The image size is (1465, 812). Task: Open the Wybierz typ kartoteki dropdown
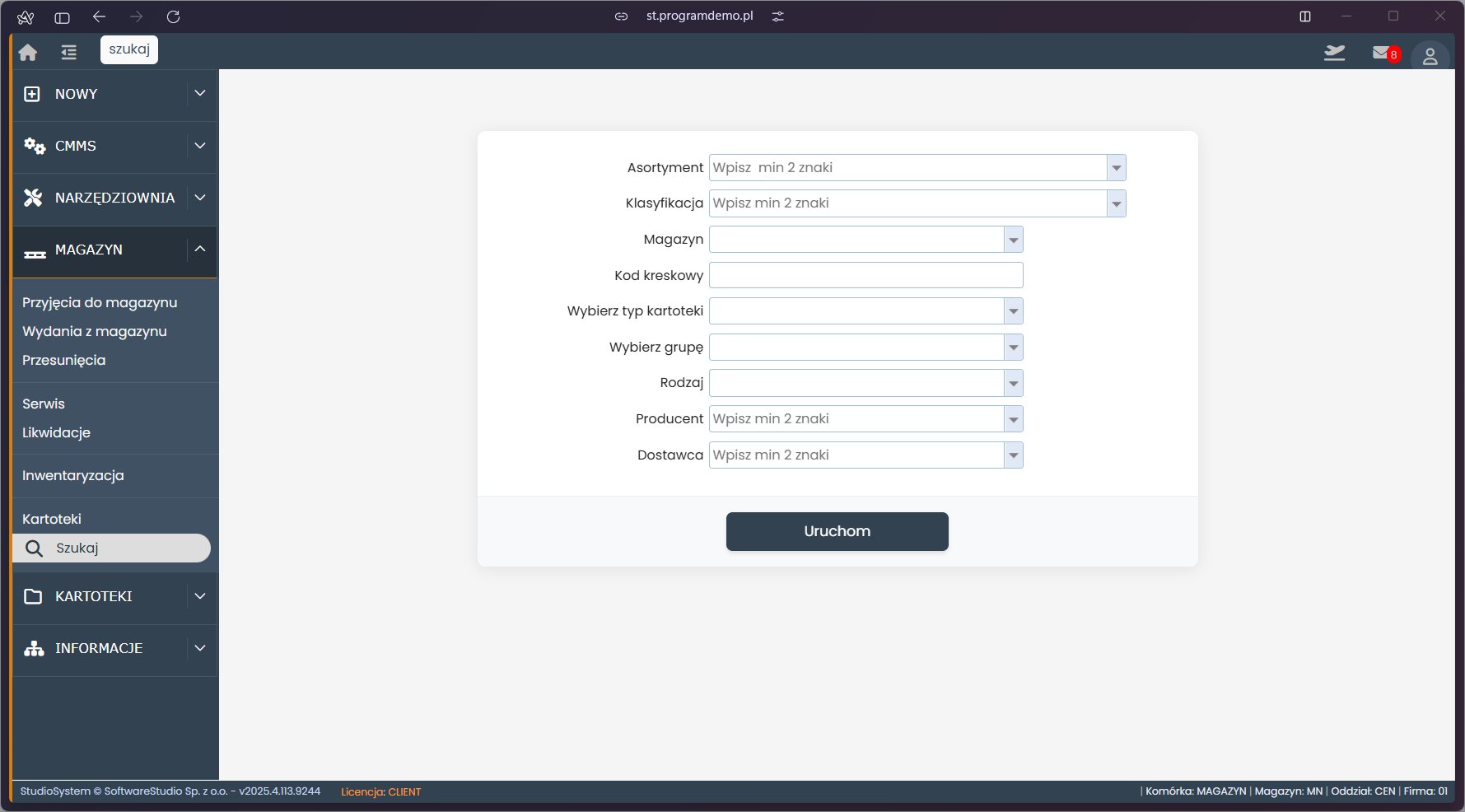(1013, 311)
